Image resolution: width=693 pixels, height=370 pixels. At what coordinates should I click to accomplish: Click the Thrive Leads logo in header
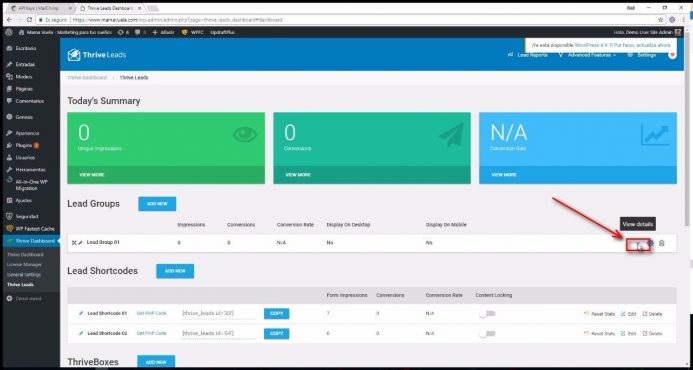click(x=97, y=55)
